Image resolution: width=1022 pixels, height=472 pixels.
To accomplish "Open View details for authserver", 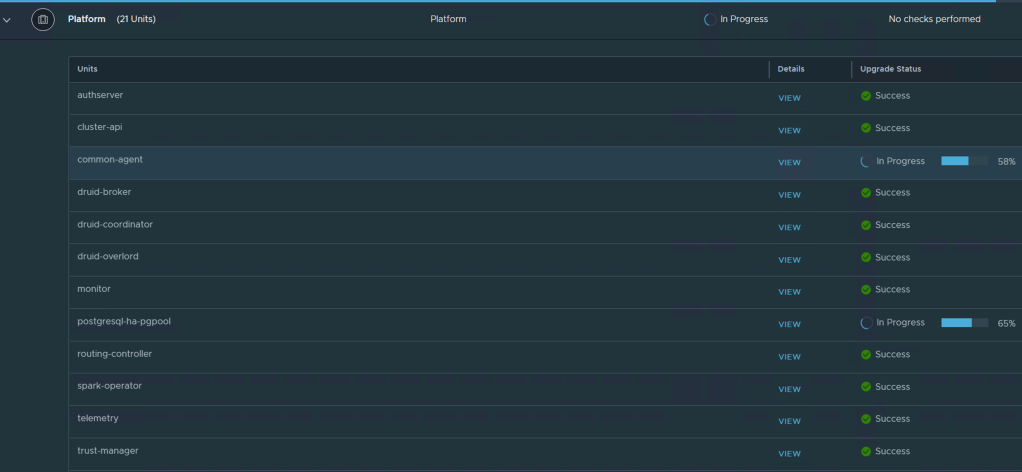I will click(x=789, y=98).
